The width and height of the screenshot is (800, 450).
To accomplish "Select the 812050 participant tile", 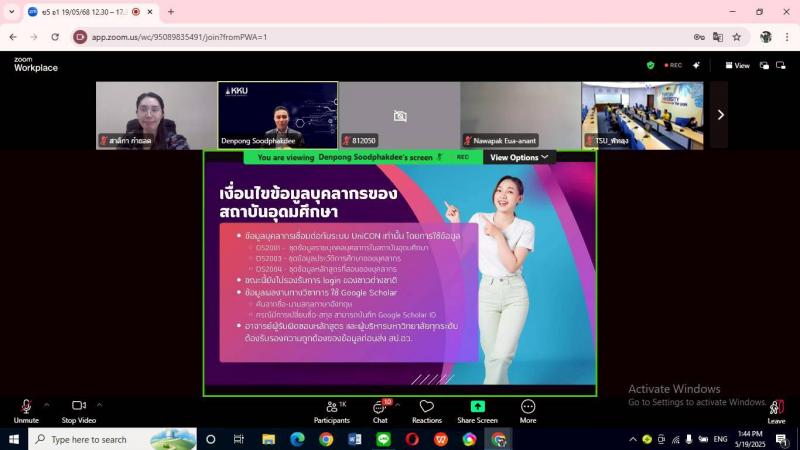I will 399,115.
